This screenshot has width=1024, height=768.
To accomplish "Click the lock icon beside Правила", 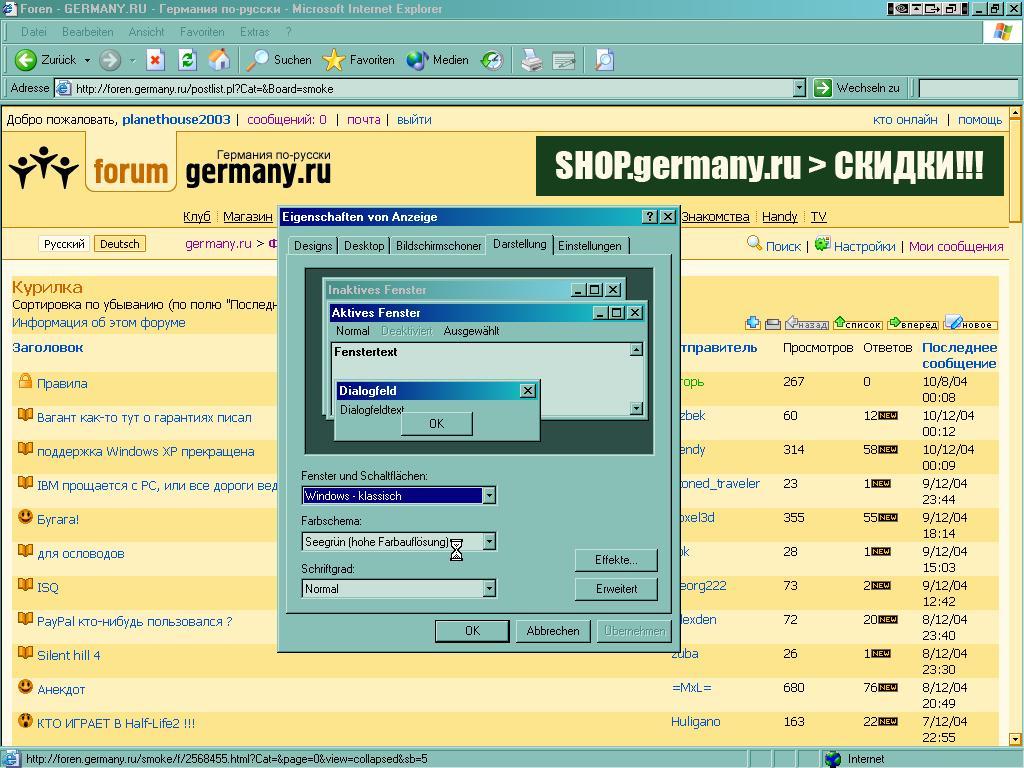I will 25,381.
